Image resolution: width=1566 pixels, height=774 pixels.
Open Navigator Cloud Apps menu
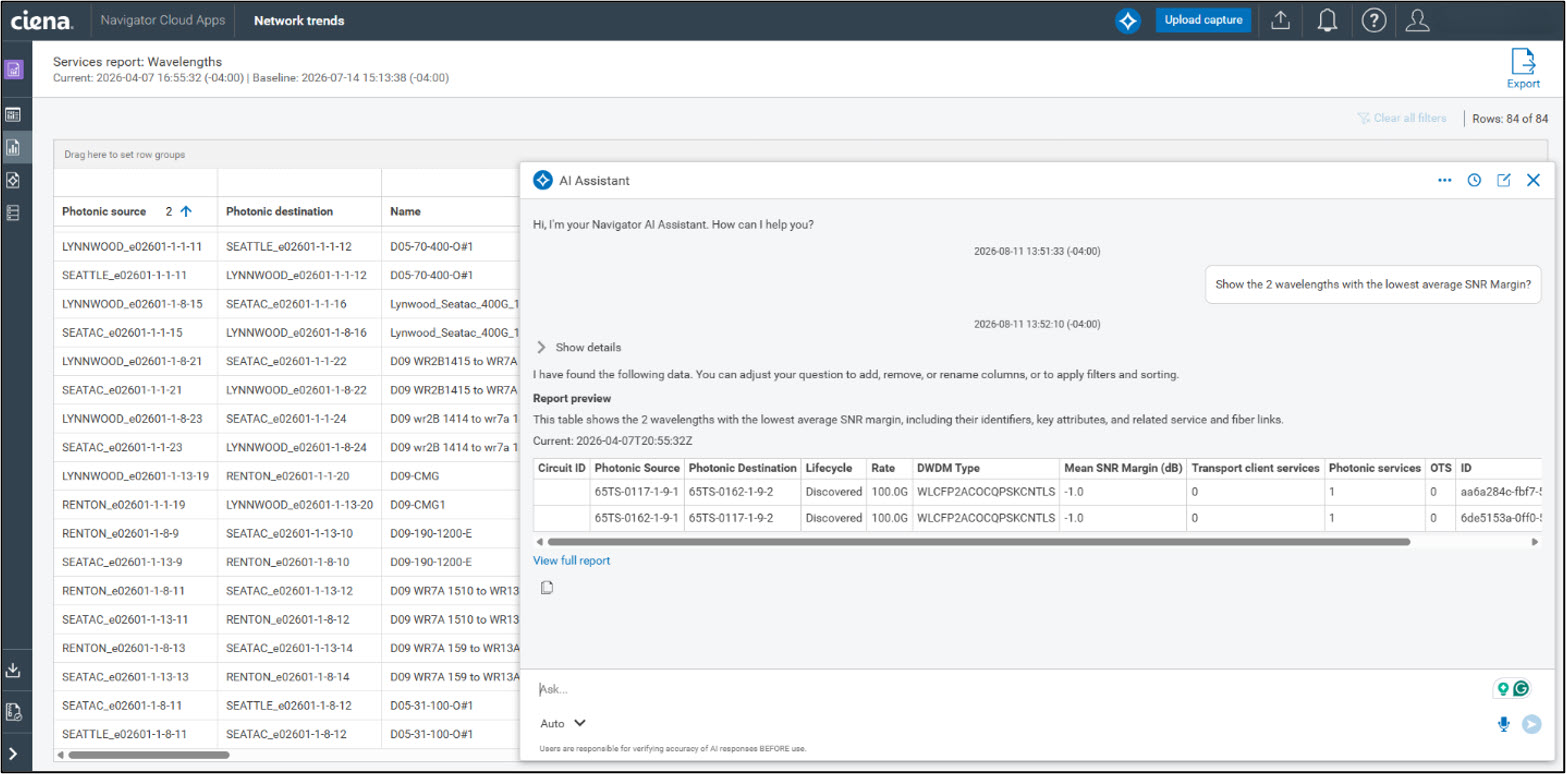click(x=163, y=20)
